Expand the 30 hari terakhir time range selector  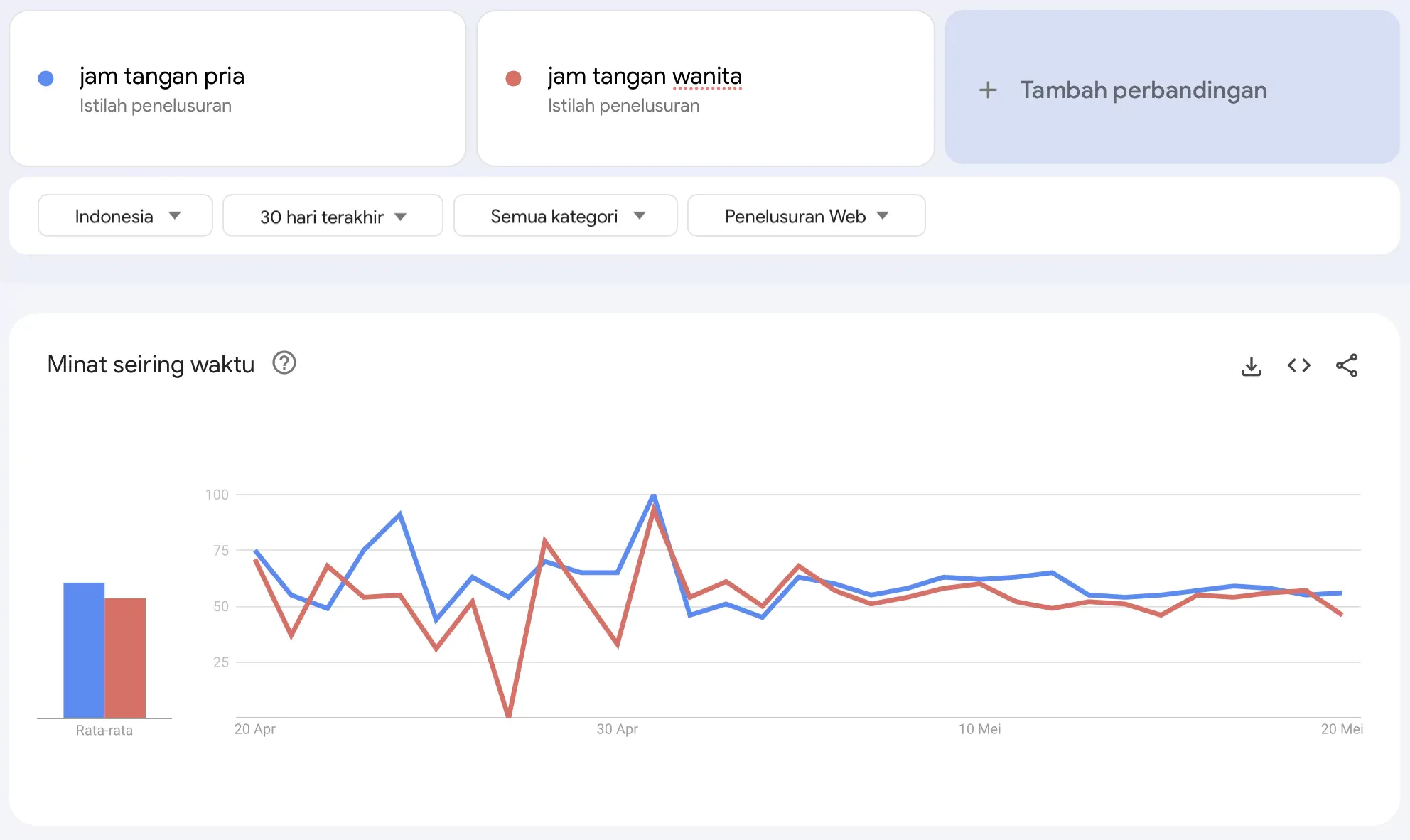click(x=332, y=215)
